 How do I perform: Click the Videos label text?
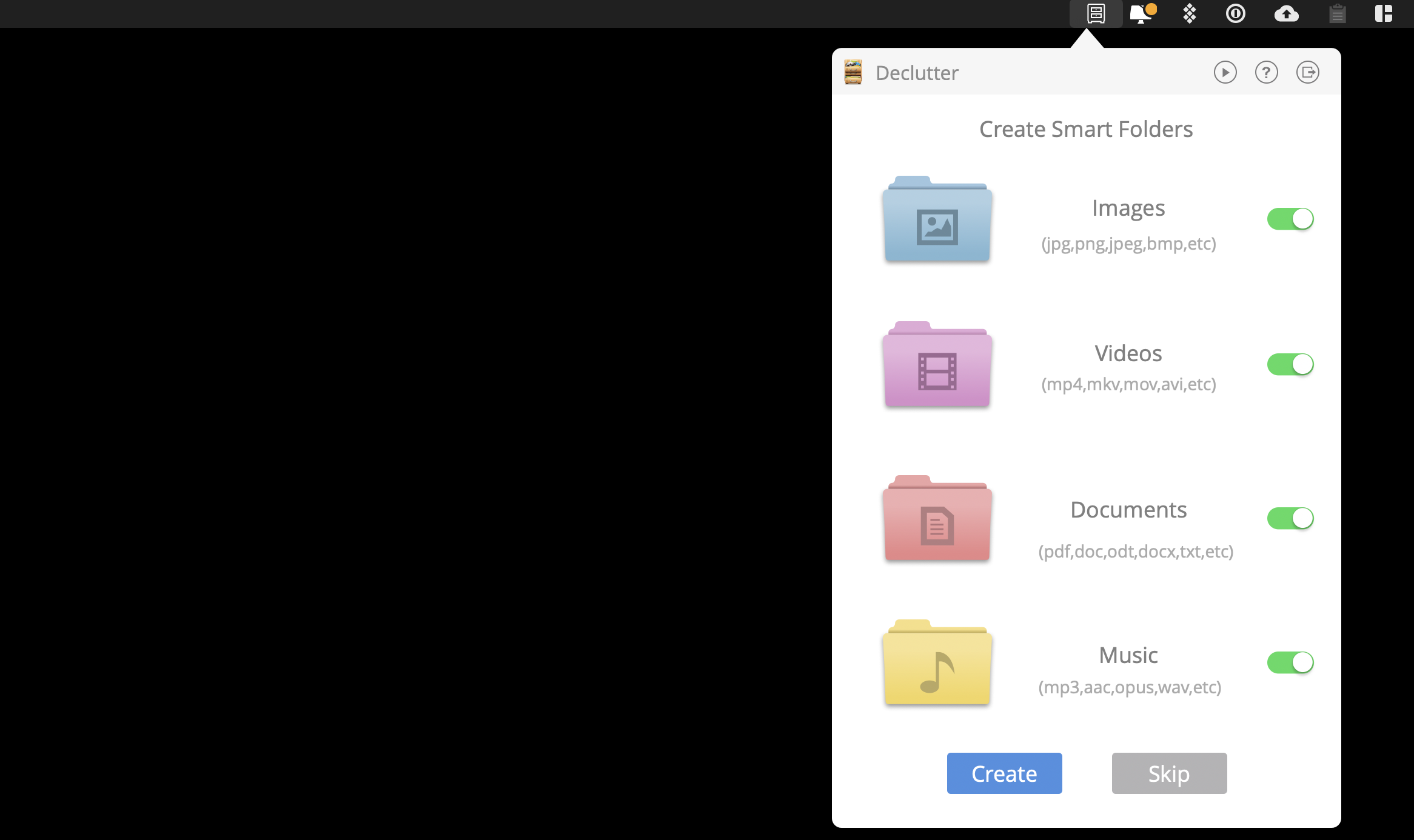1128,353
